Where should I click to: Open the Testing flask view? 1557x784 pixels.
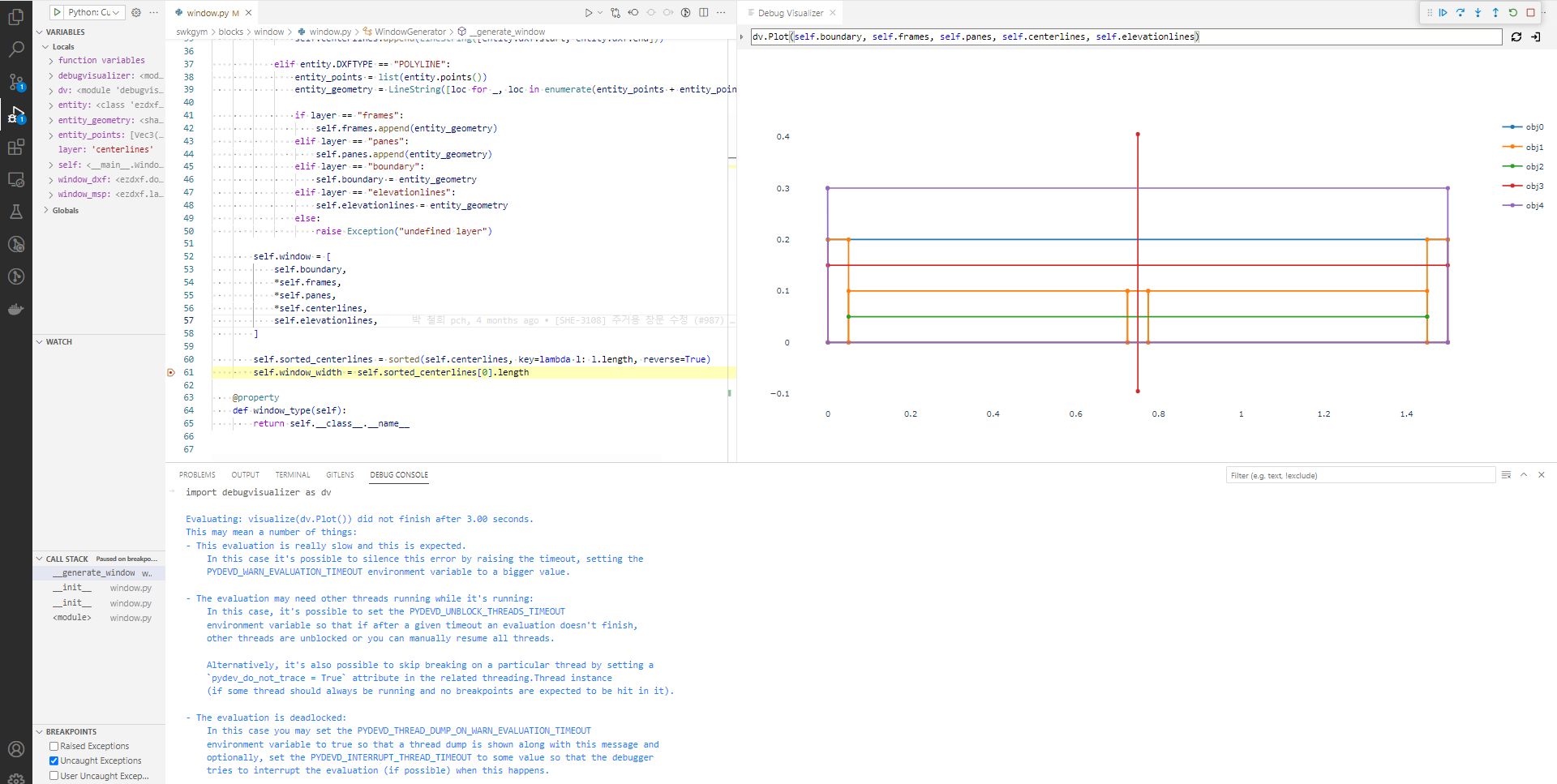(15, 212)
